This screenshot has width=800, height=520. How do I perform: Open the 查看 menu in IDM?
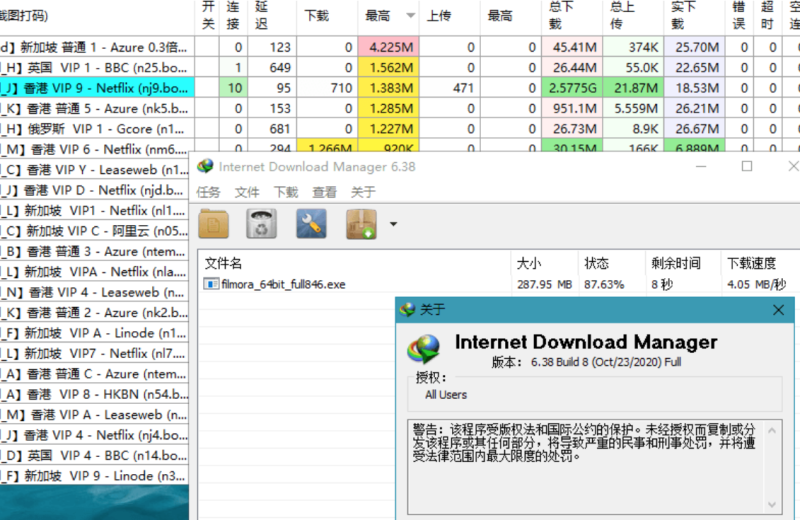(324, 192)
